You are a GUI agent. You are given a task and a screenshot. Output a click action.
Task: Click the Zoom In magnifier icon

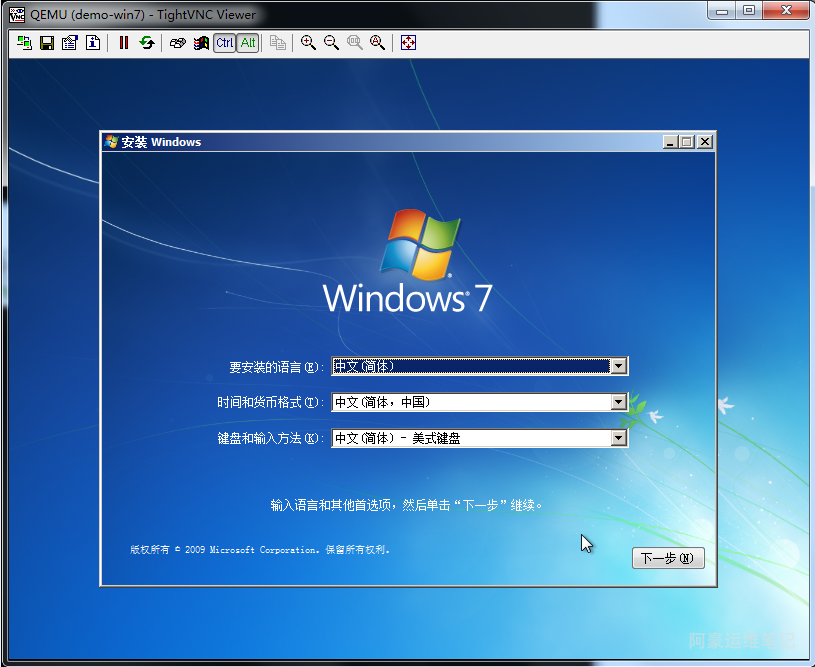(x=308, y=43)
